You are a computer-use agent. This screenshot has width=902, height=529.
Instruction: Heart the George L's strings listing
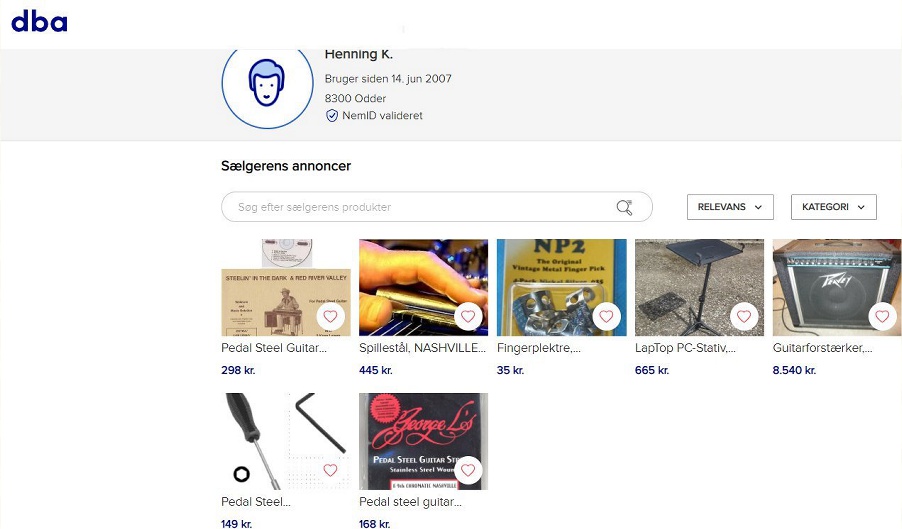point(468,470)
